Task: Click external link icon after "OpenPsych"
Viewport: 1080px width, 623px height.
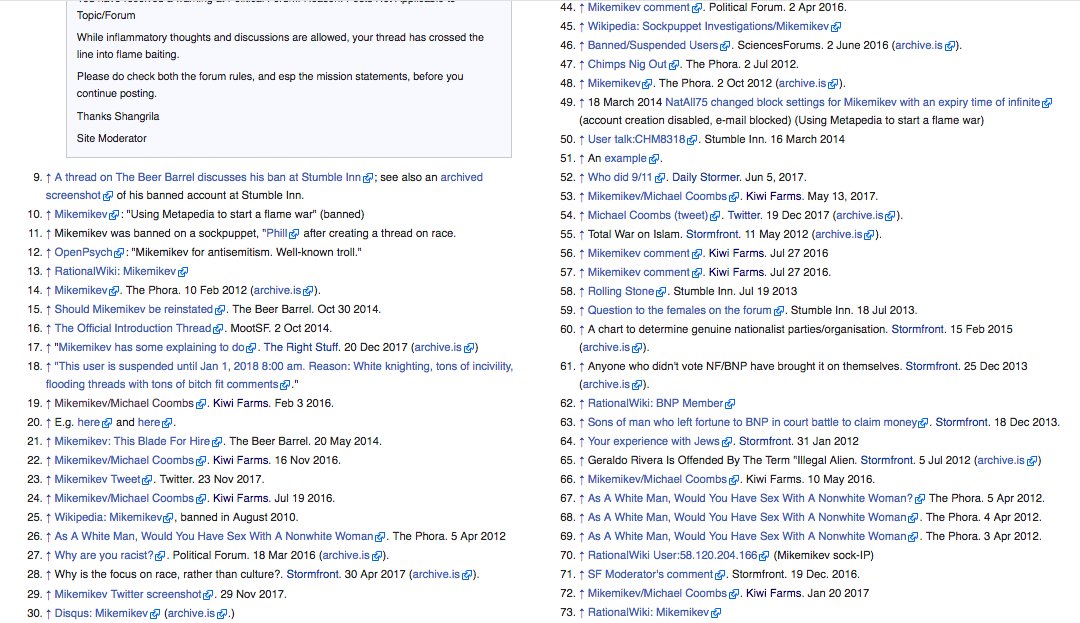Action: coord(119,253)
